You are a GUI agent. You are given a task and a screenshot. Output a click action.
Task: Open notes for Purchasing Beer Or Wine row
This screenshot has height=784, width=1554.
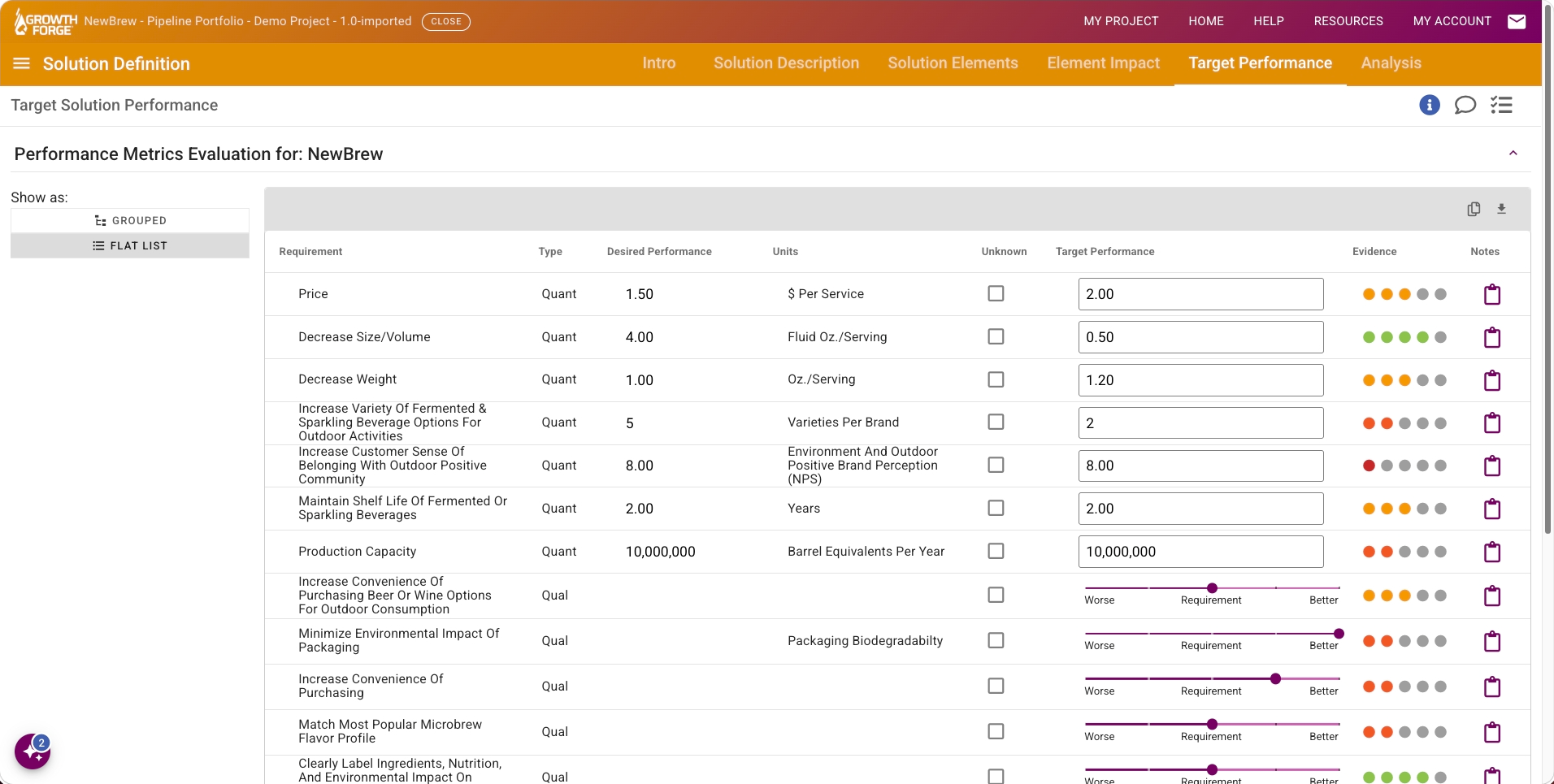point(1492,596)
